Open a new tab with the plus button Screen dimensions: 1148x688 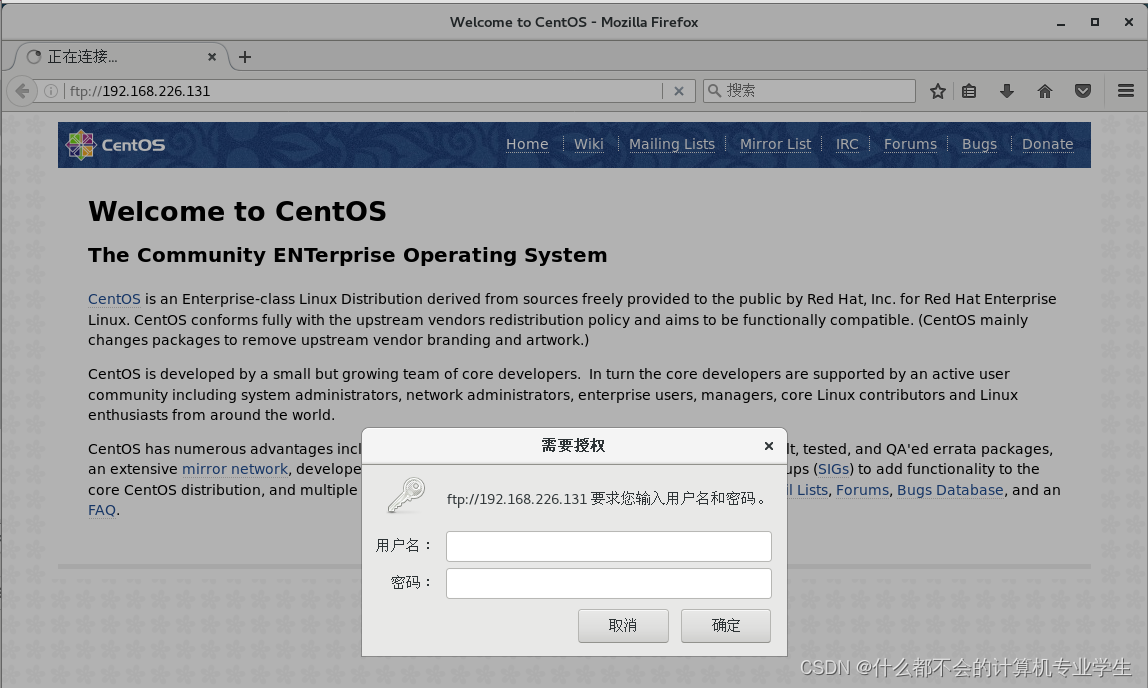245,57
